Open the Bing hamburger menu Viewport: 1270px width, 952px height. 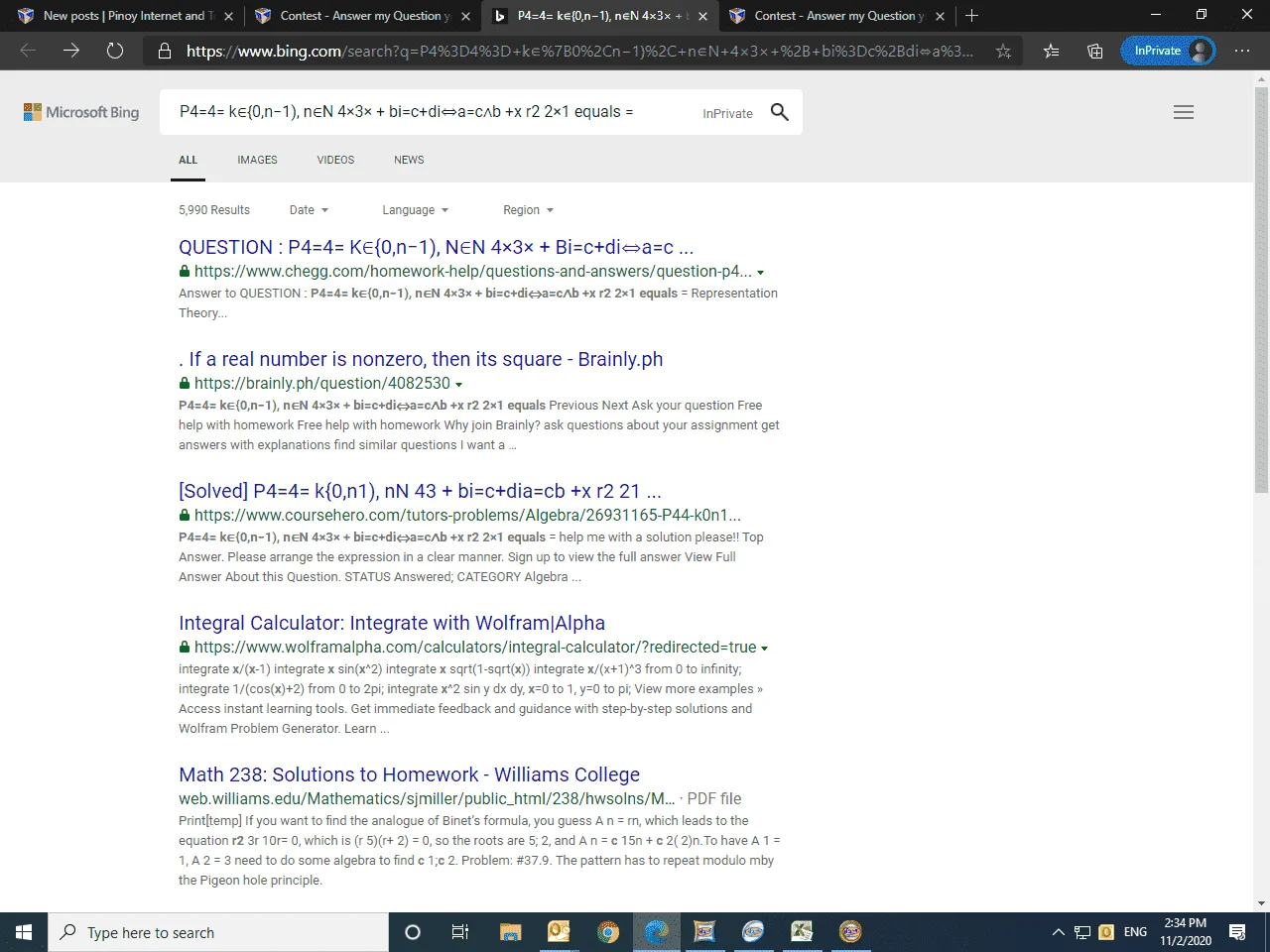click(1184, 112)
